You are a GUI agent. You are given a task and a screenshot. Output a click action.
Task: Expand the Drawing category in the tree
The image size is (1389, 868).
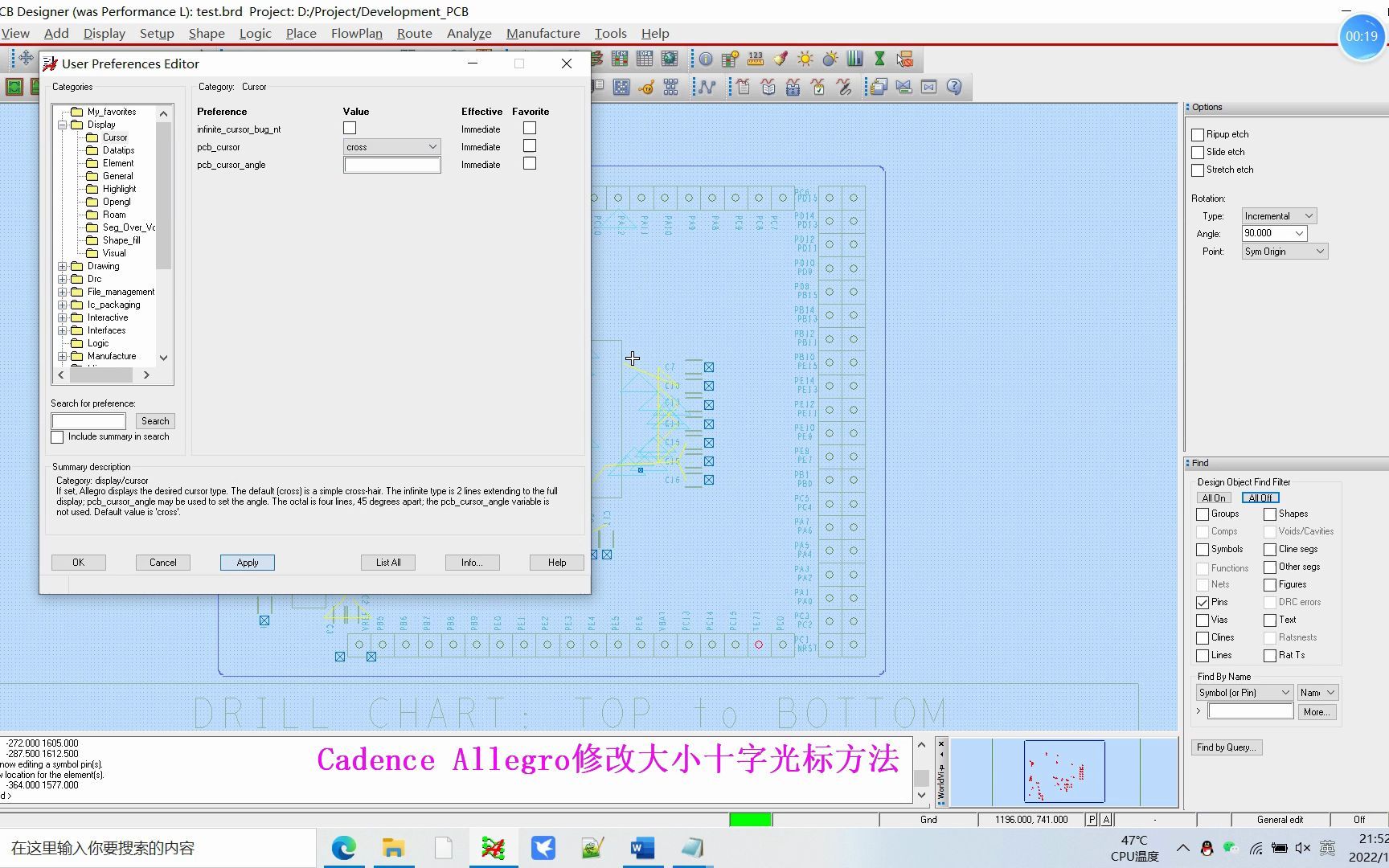[63, 266]
